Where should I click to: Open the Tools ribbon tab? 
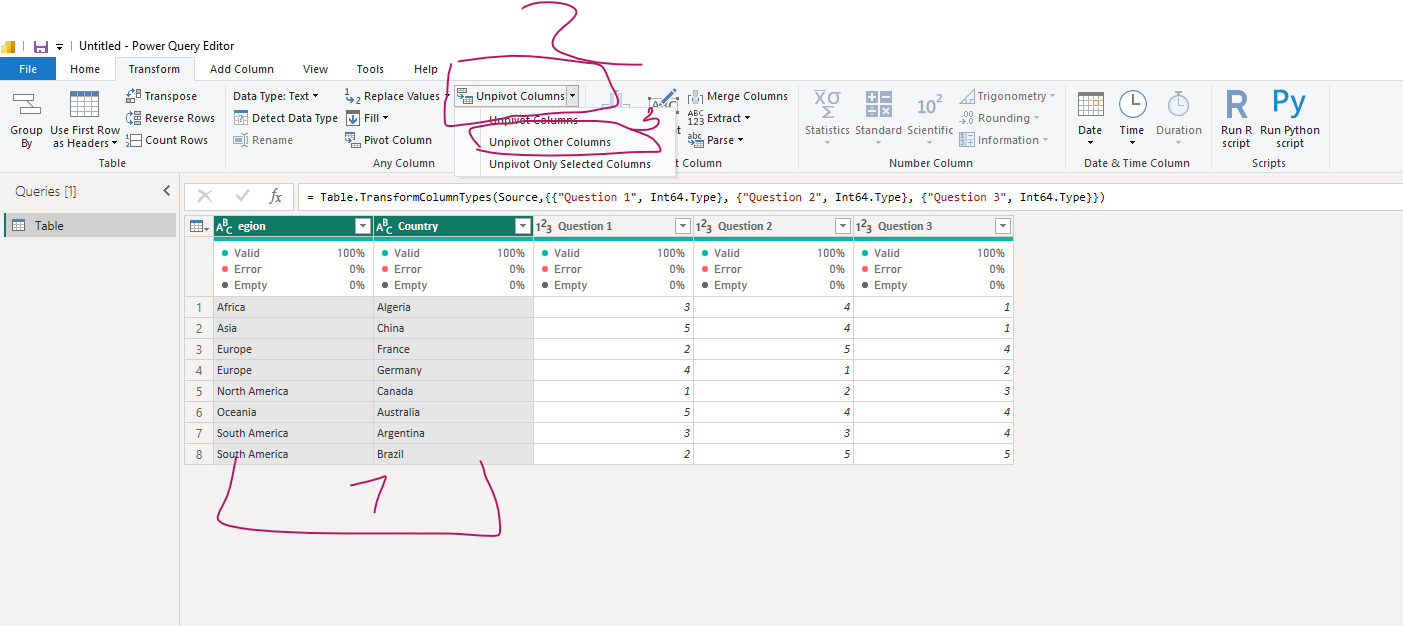(x=370, y=69)
